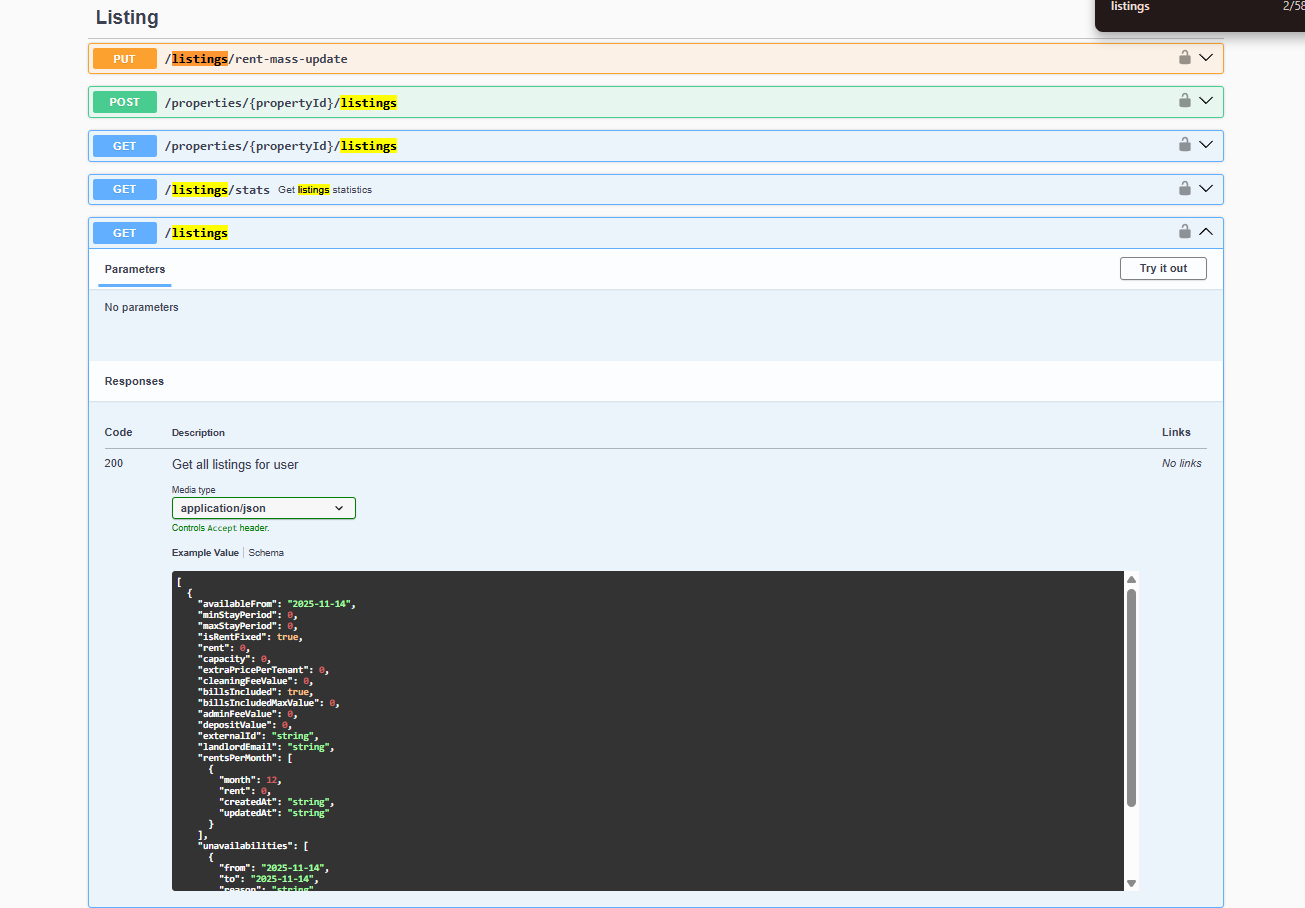
Task: Click the "depositValue" line in example
Action: click(244, 725)
